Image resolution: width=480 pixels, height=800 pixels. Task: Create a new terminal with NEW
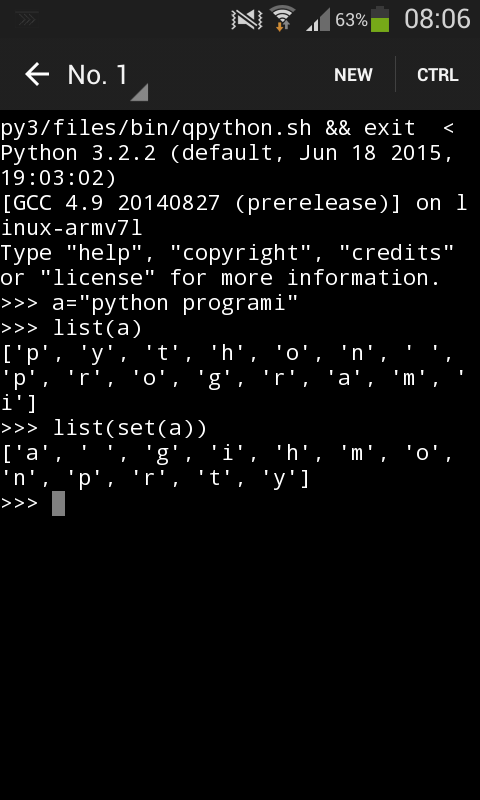[x=353, y=75]
